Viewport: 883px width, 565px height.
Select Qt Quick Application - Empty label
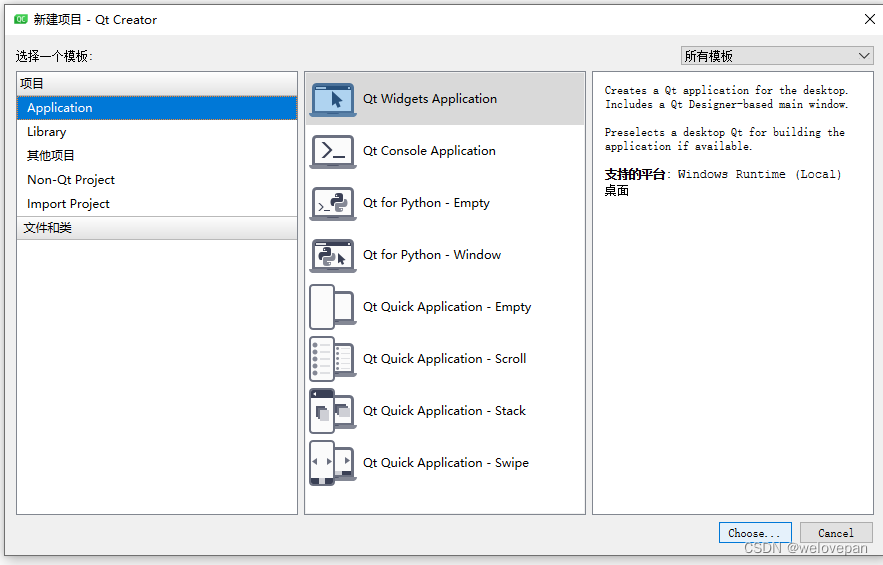pos(447,307)
